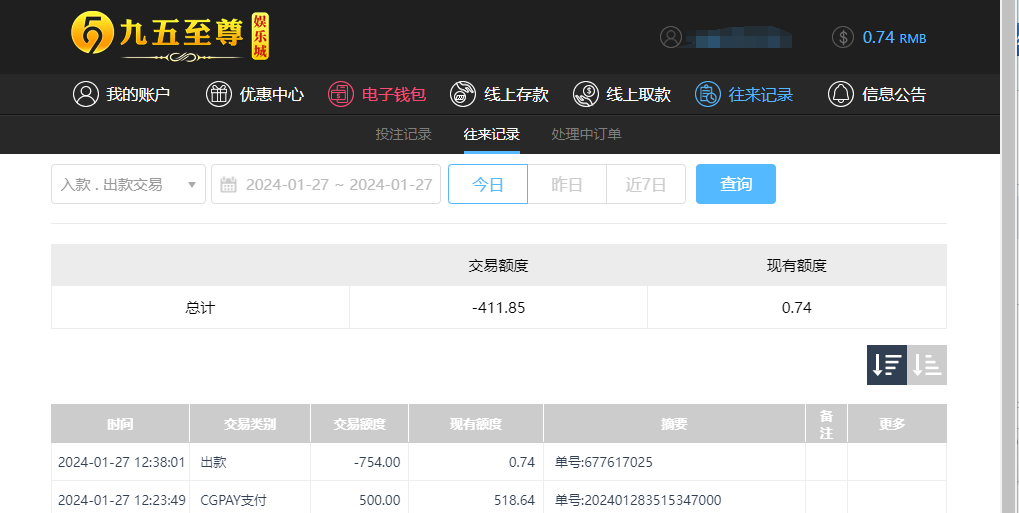
Task: Click the -754.00 amount cell
Action: 359,462
